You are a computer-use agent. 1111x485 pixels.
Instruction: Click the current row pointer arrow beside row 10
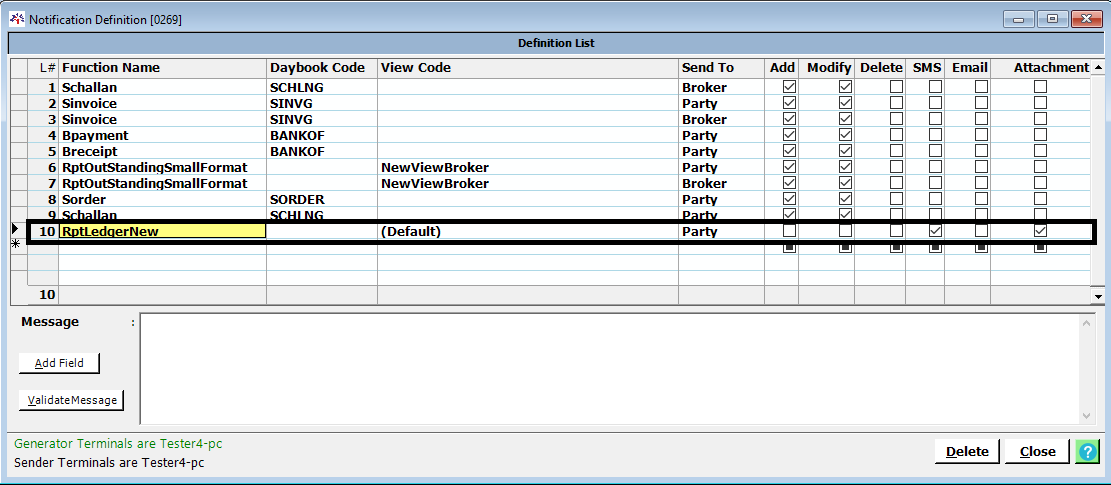(14, 230)
